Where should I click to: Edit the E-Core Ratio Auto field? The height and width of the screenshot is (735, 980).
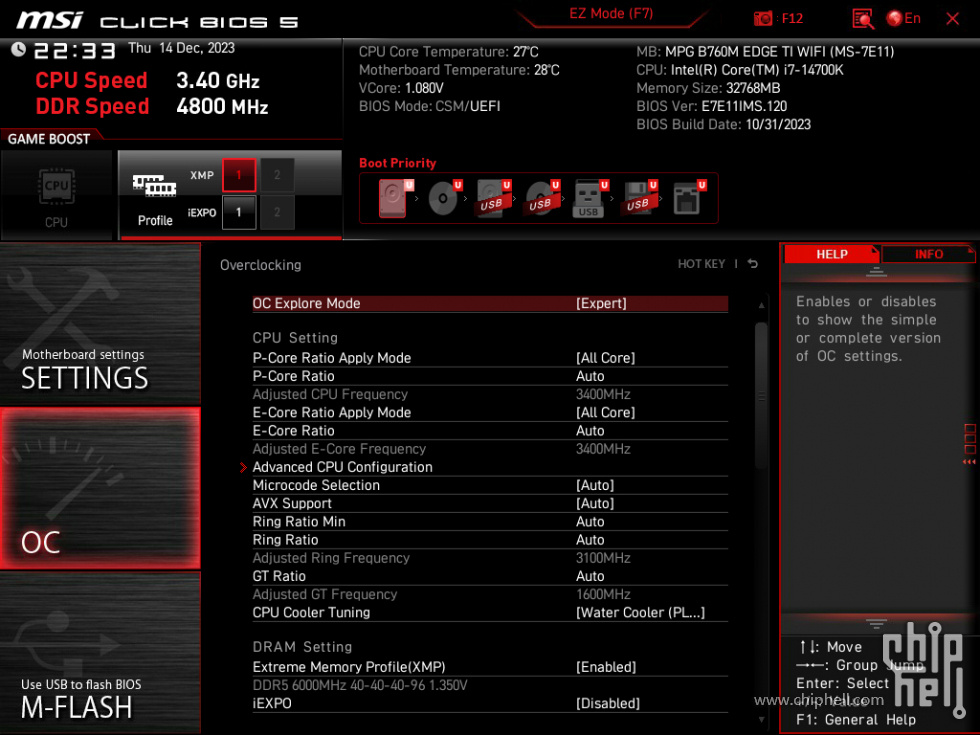[590, 431]
